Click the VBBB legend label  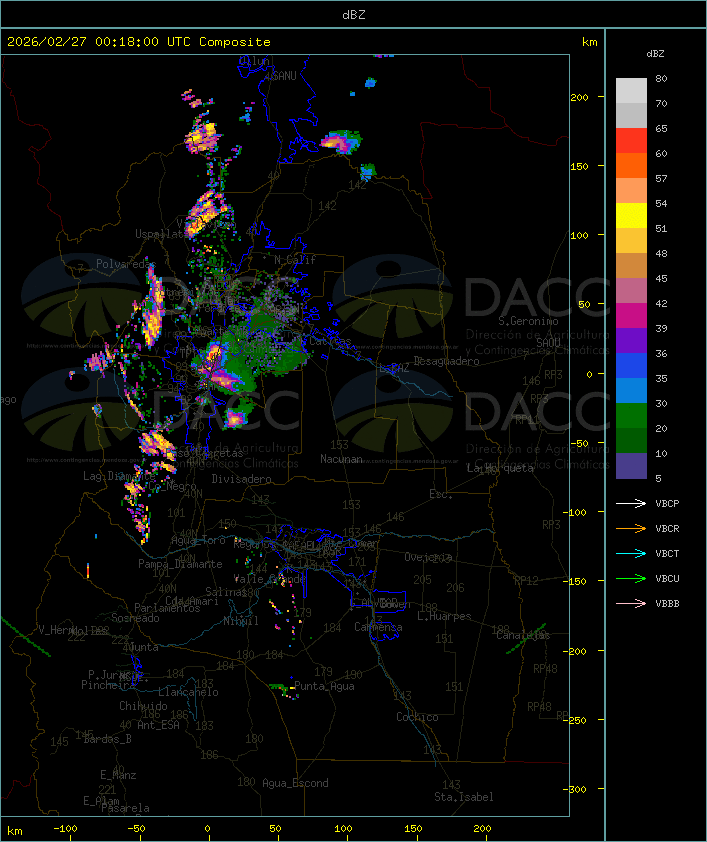point(667,603)
